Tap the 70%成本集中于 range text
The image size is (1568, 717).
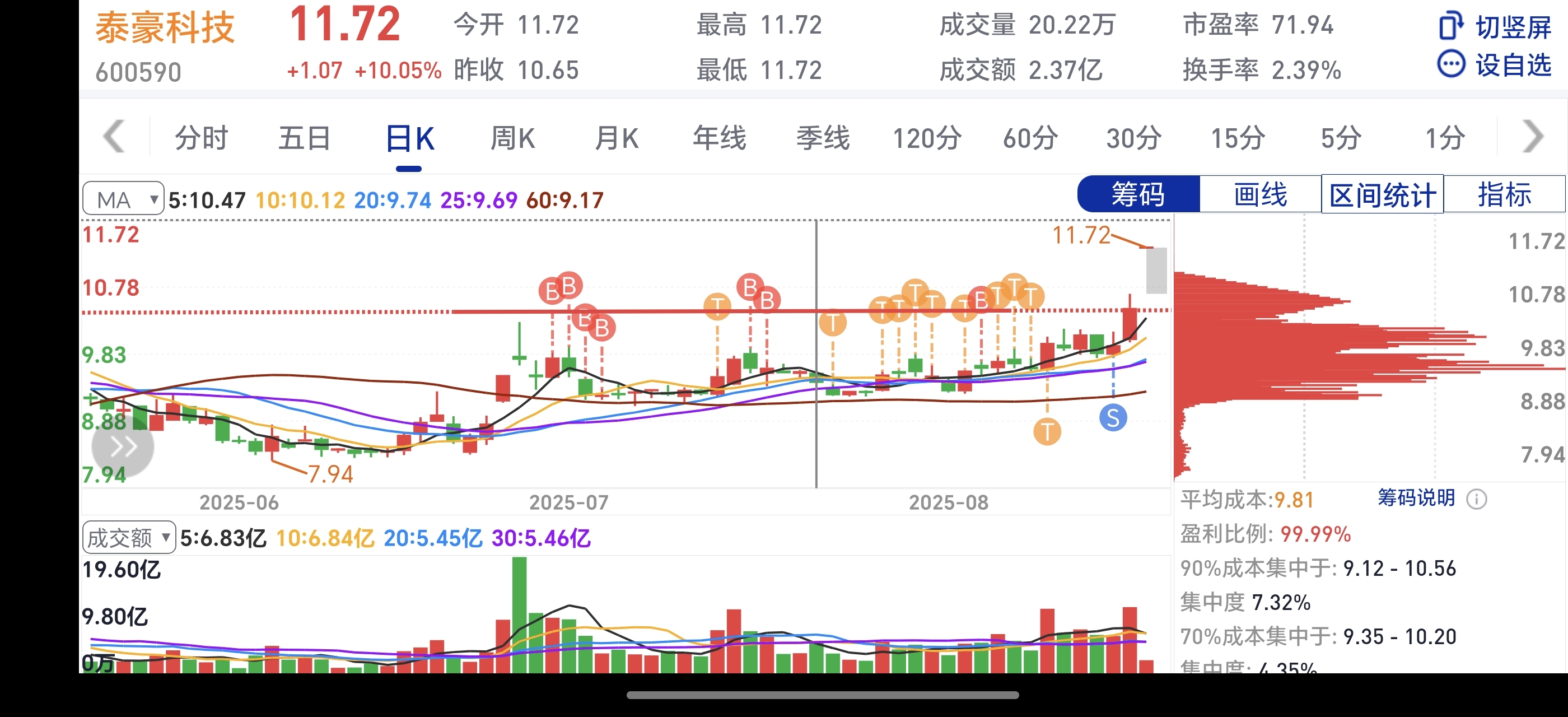[1318, 636]
